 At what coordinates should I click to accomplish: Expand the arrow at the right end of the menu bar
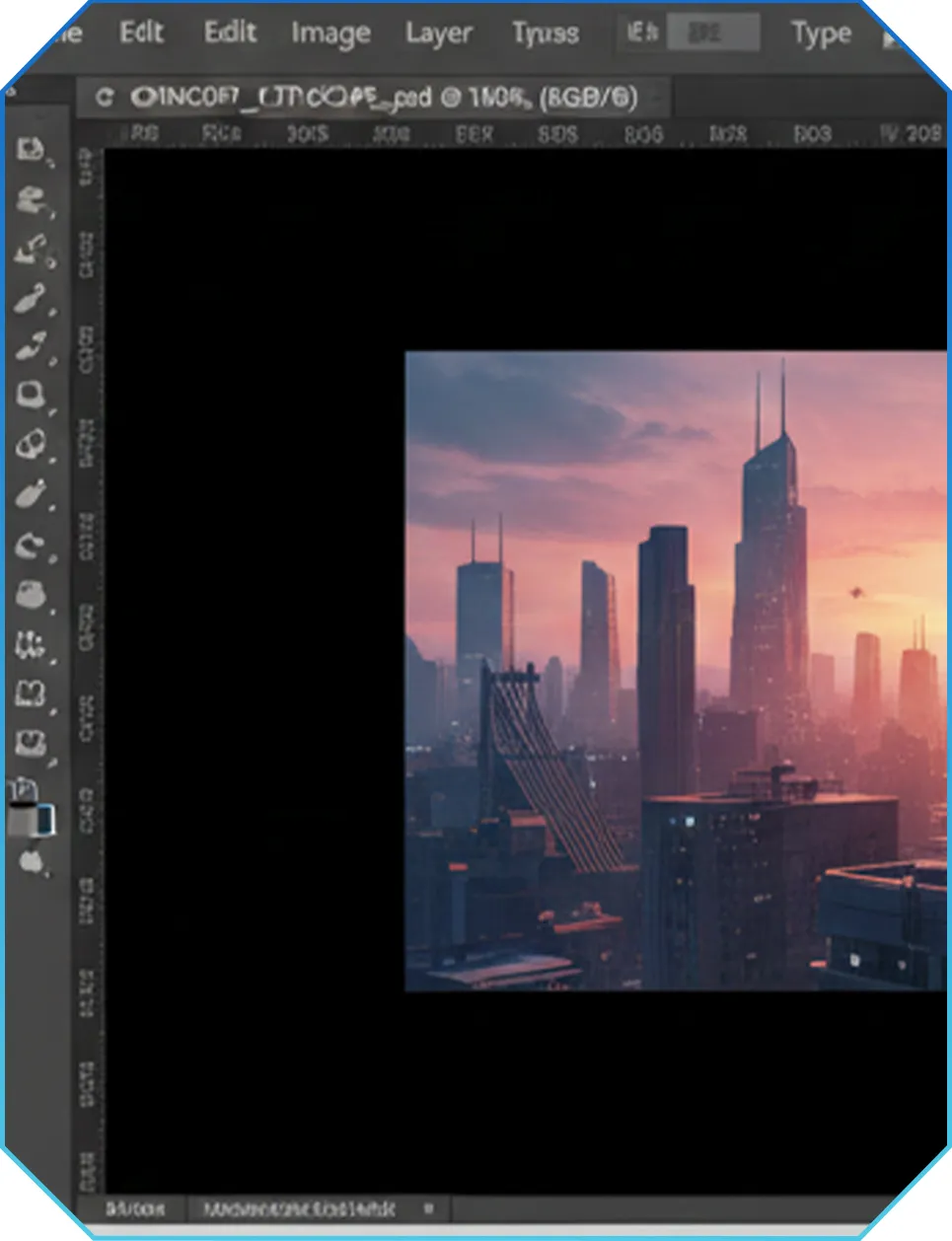(890, 39)
